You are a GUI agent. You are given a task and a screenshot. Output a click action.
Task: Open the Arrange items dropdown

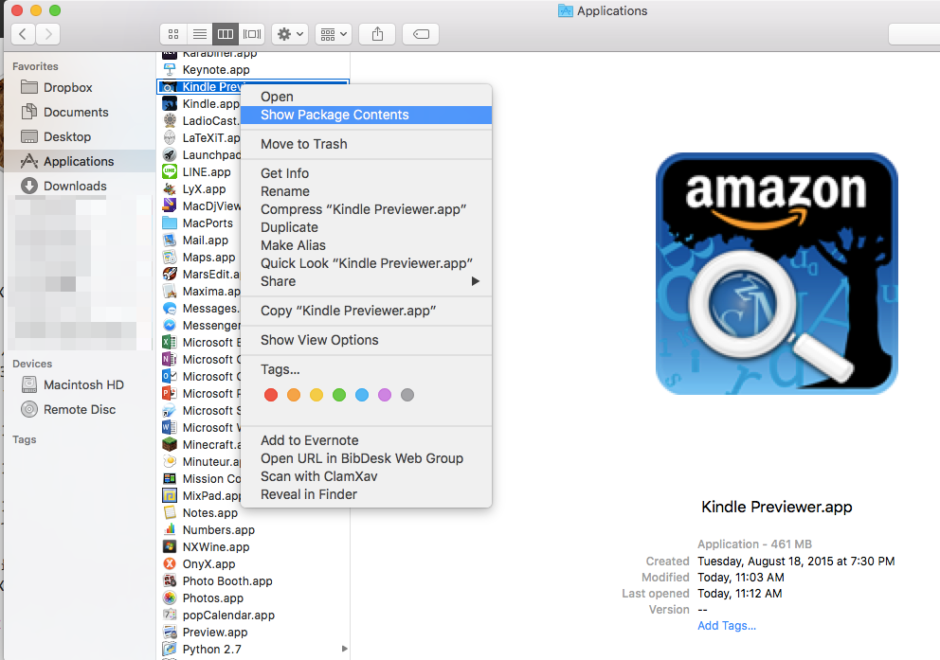pyautogui.click(x=333, y=34)
